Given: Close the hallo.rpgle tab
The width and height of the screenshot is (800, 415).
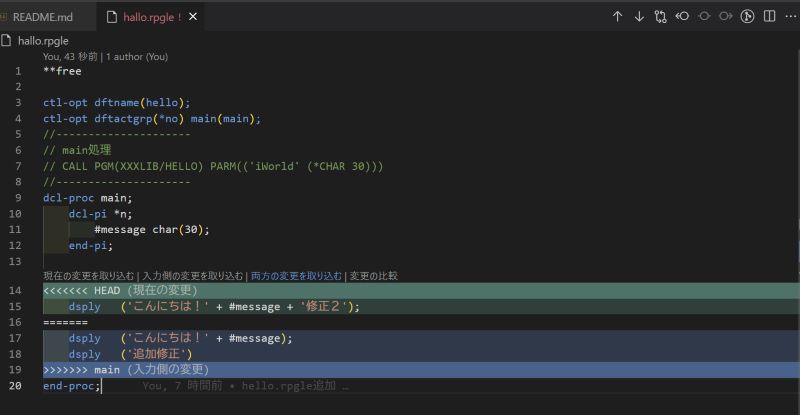Looking at the screenshot, I should coord(193,17).
